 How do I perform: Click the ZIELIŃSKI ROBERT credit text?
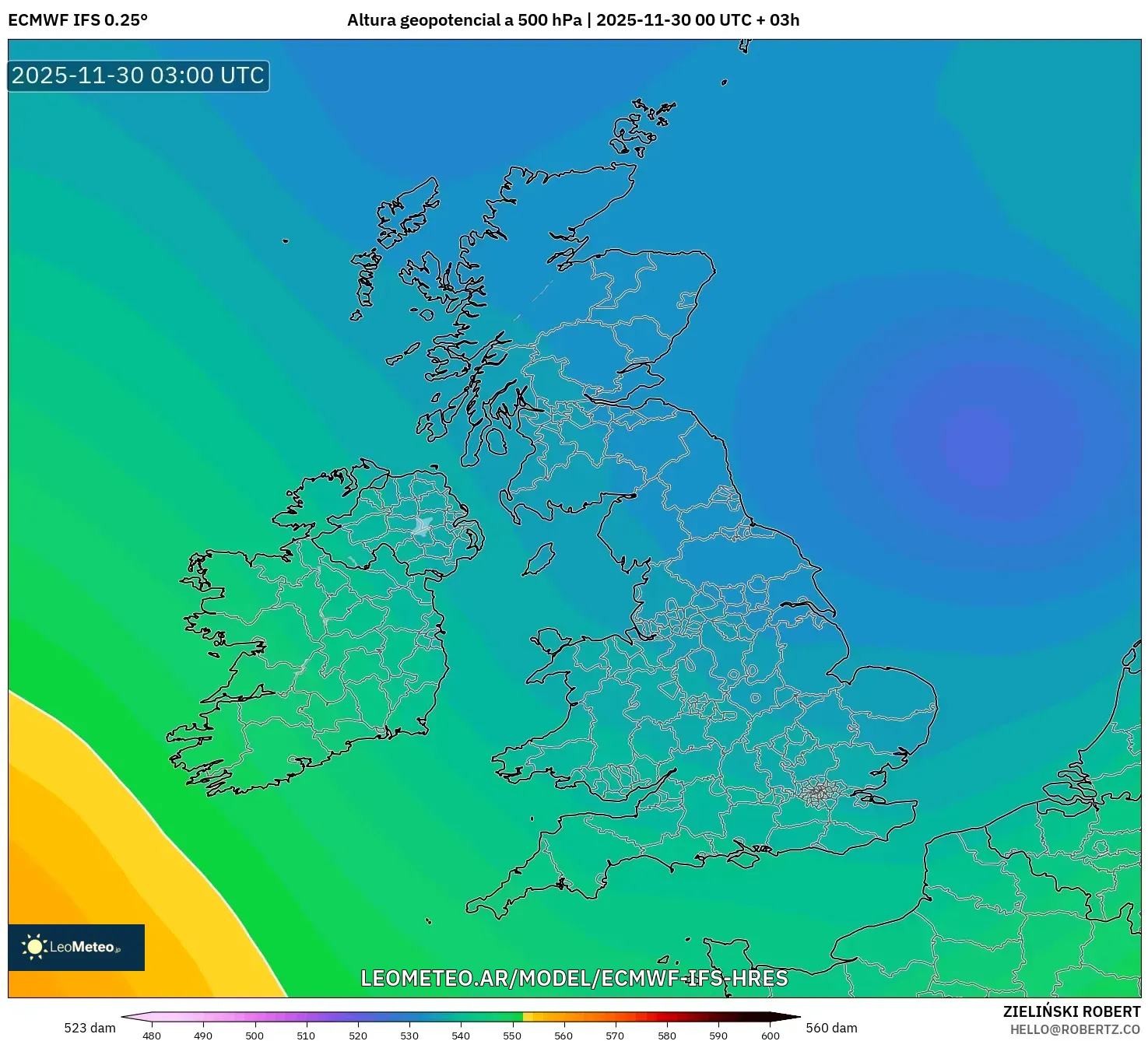point(1073,1012)
